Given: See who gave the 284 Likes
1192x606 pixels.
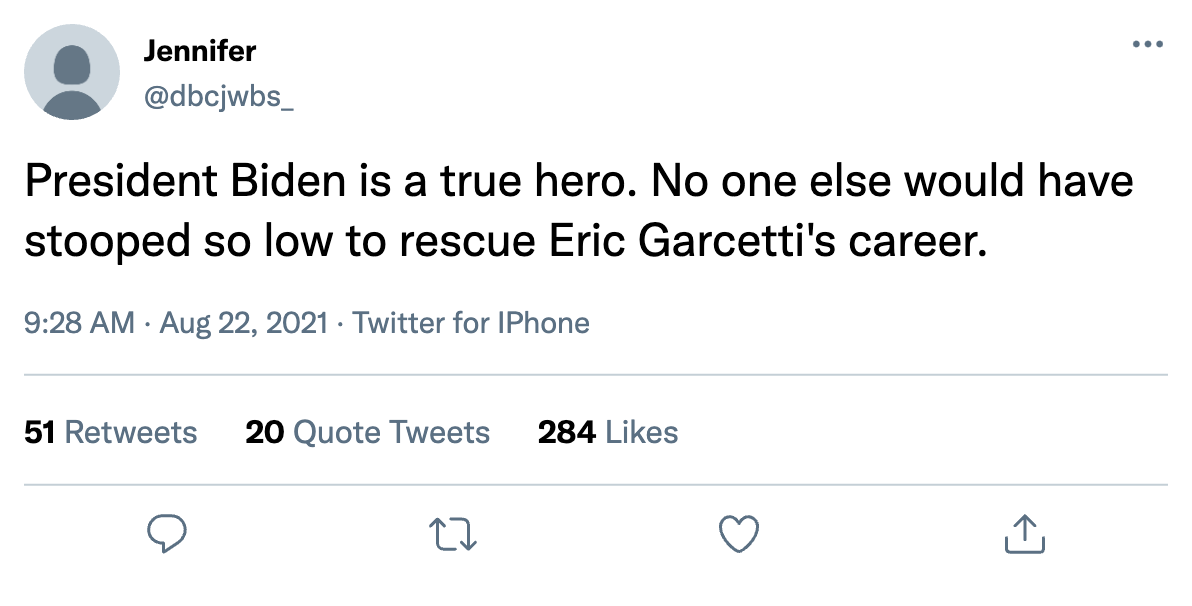Looking at the screenshot, I should (x=608, y=432).
